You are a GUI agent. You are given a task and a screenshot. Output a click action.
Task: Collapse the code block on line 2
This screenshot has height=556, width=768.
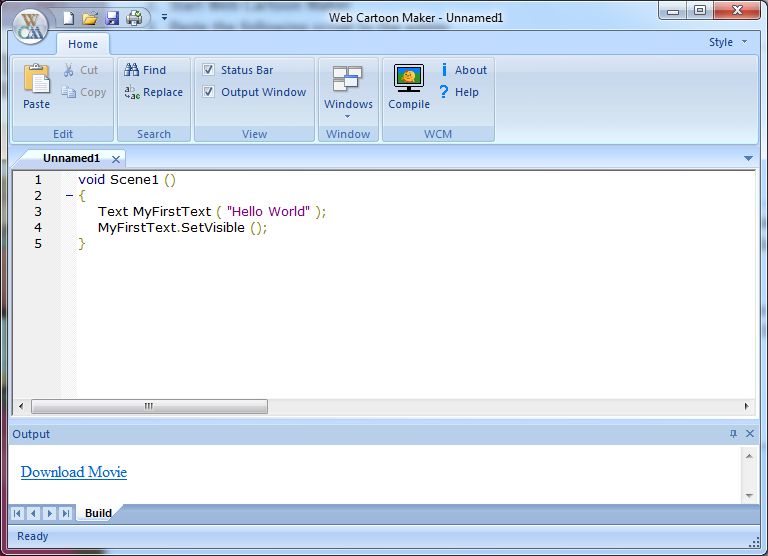[69, 196]
